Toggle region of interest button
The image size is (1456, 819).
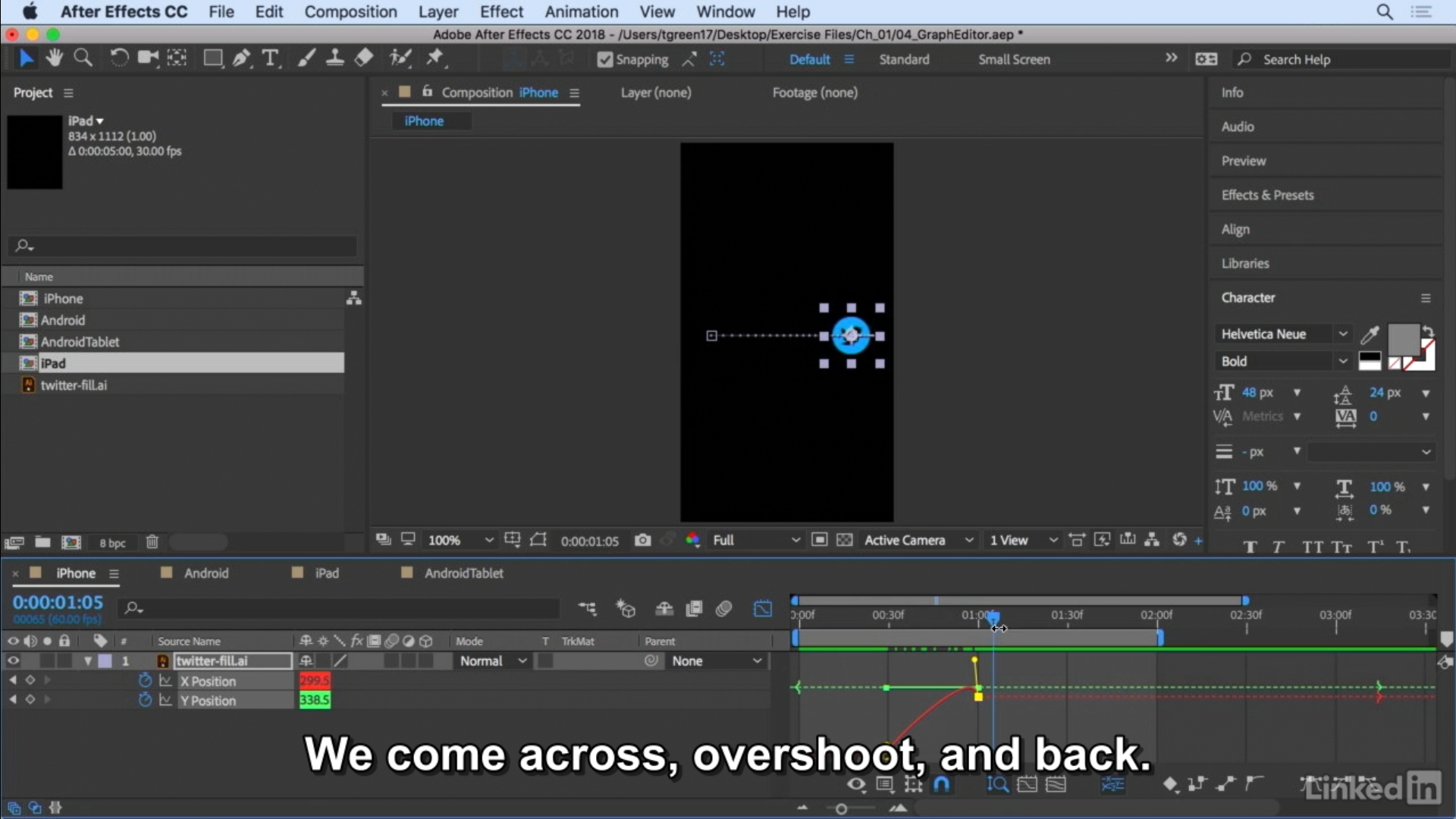point(819,540)
